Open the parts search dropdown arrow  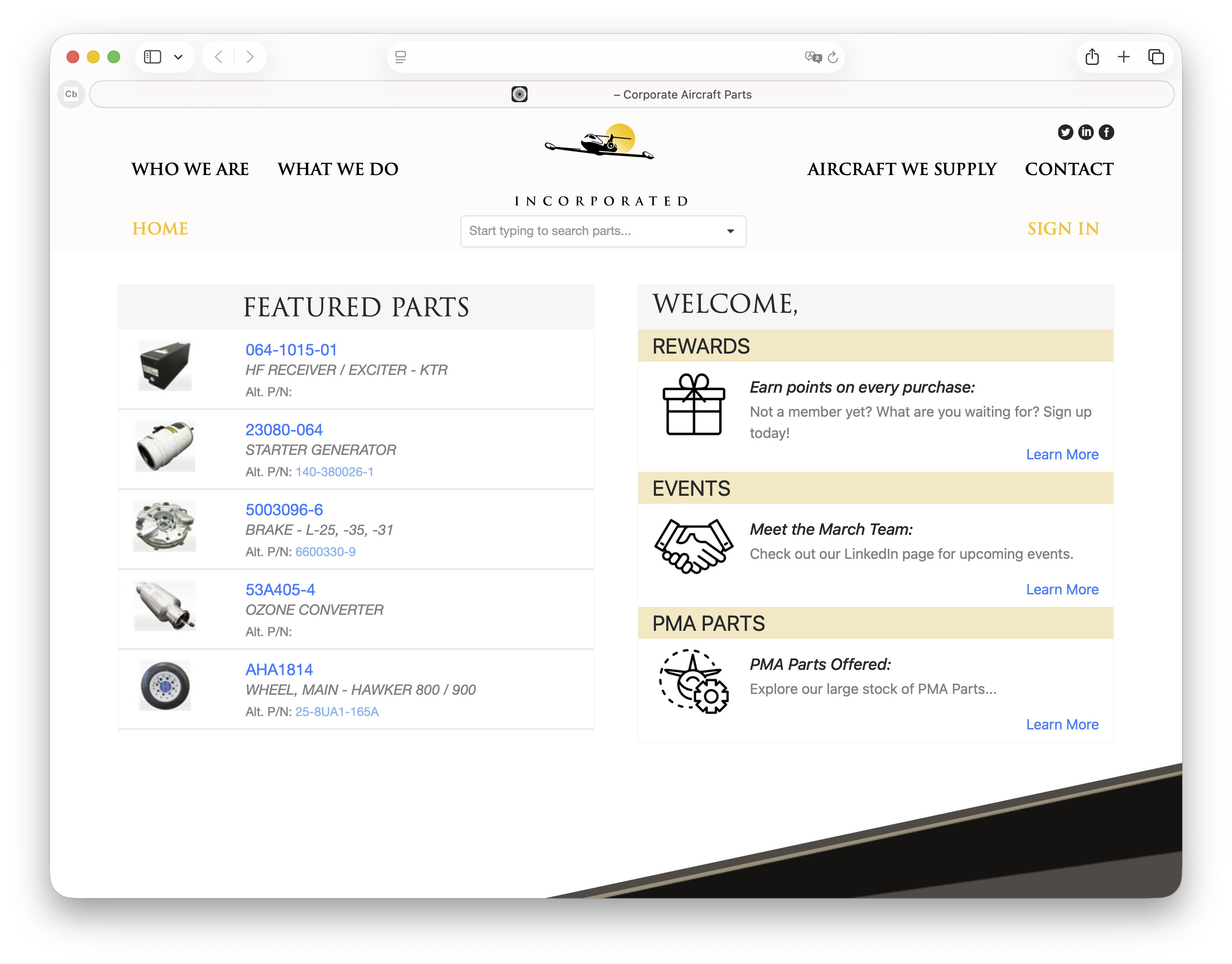[730, 231]
